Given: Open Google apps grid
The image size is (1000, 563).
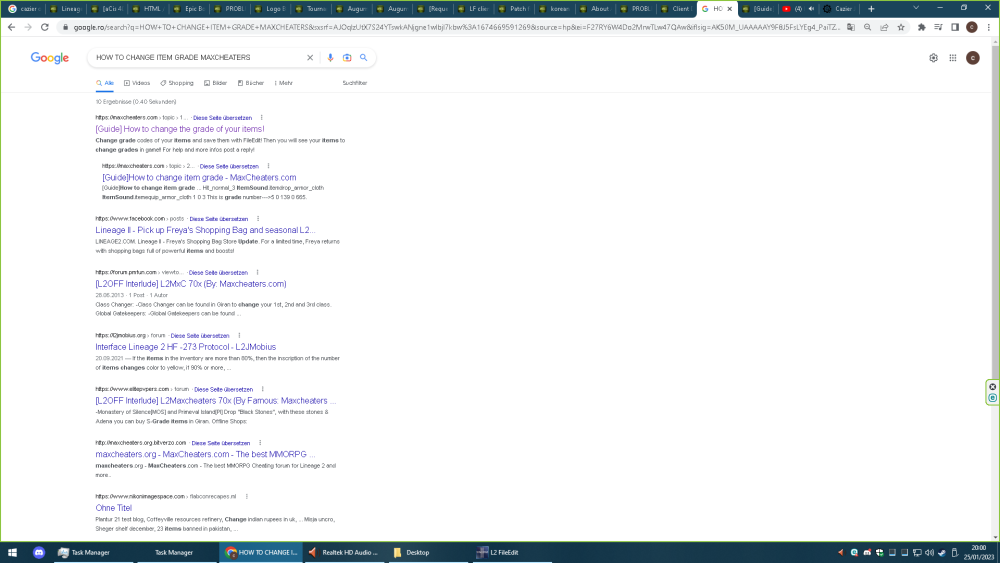Looking at the screenshot, I should coord(953,58).
